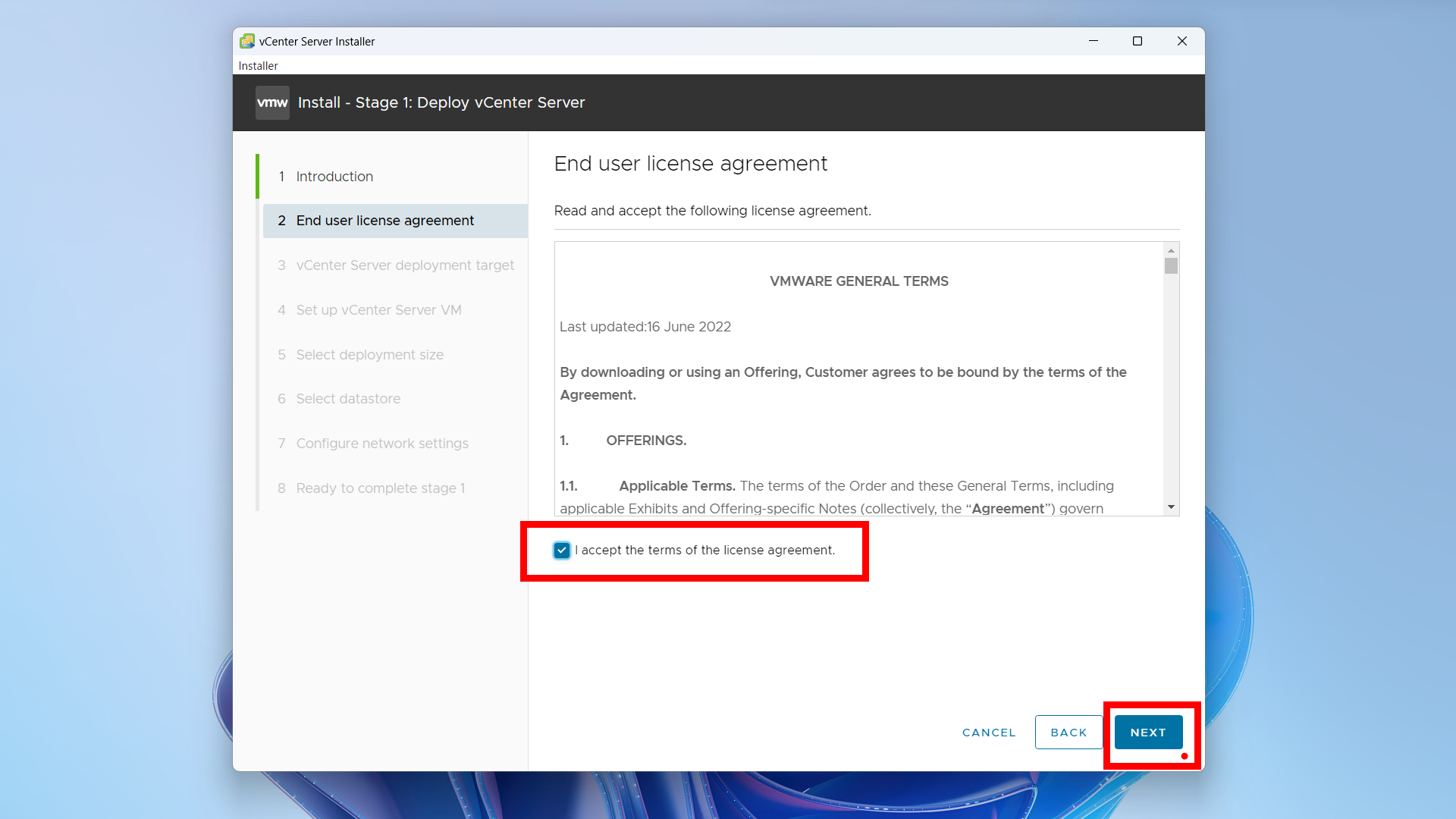Click the vCenter Server Installer title icon
1456x819 pixels.
tap(247, 41)
